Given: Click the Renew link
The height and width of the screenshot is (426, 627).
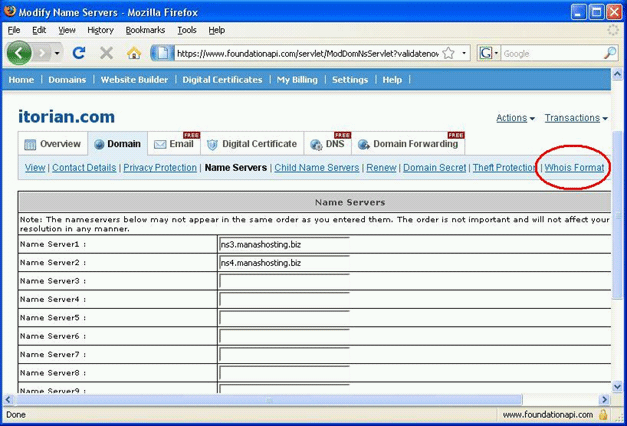Looking at the screenshot, I should (x=381, y=168).
